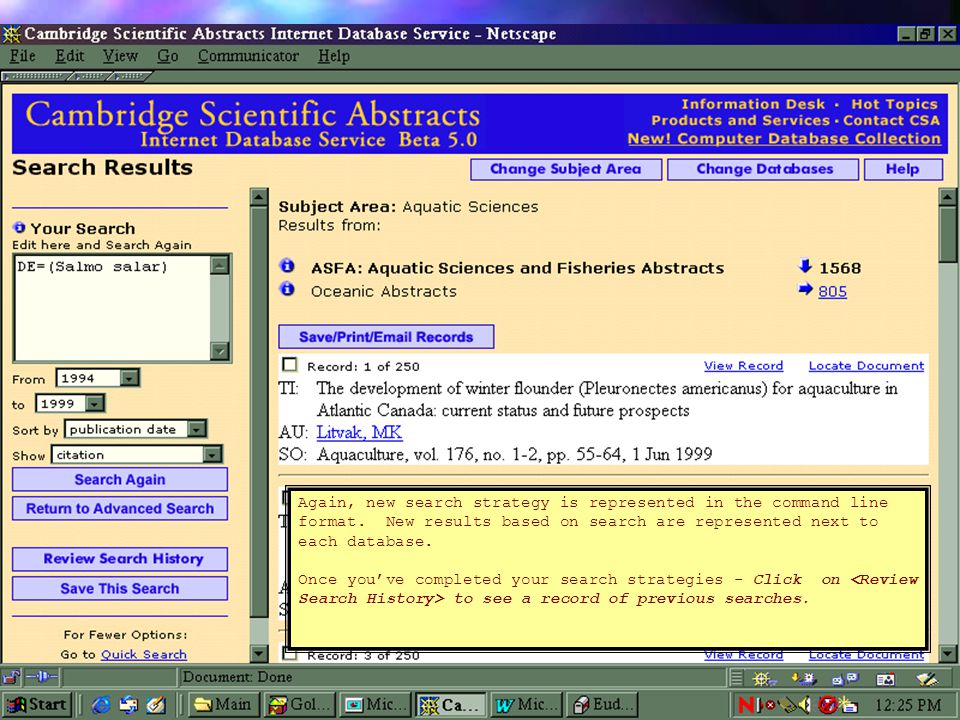Open the Go menu
Image resolution: width=960 pixels, height=720 pixels.
tap(167, 56)
